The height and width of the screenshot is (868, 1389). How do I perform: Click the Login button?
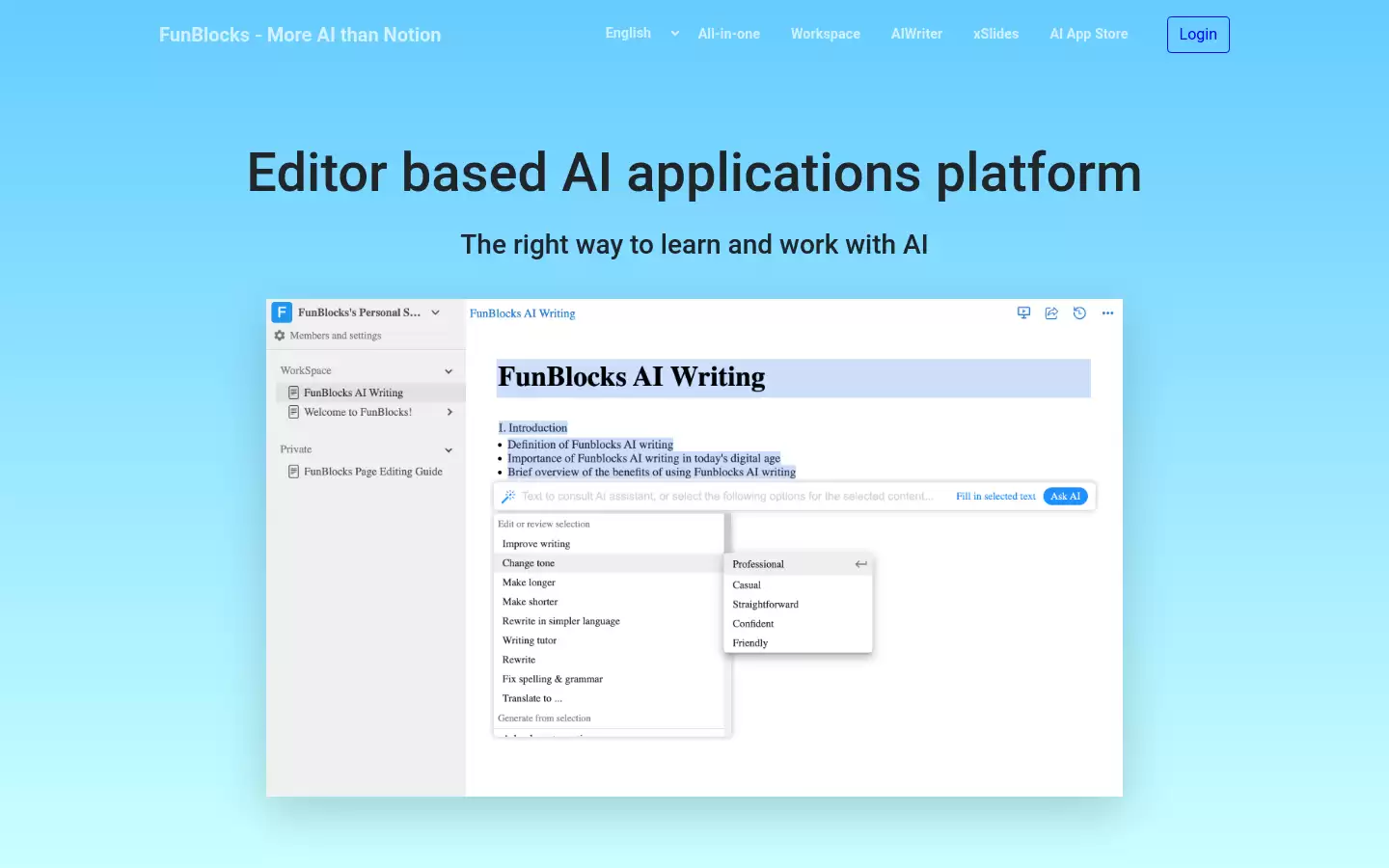[x=1198, y=35]
